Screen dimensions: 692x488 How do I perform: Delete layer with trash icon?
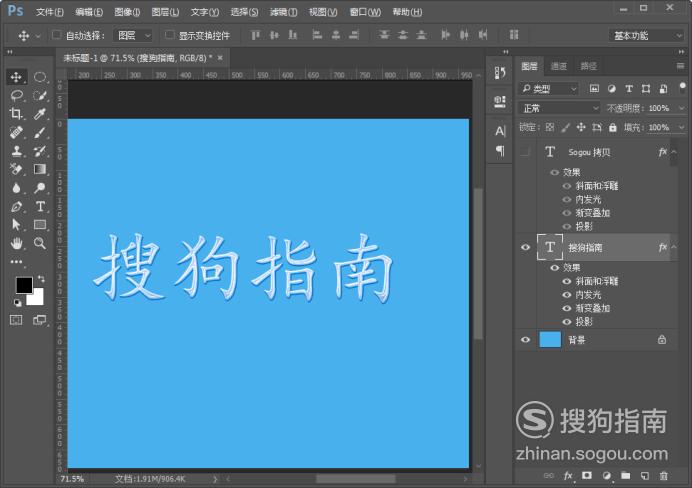click(x=664, y=476)
